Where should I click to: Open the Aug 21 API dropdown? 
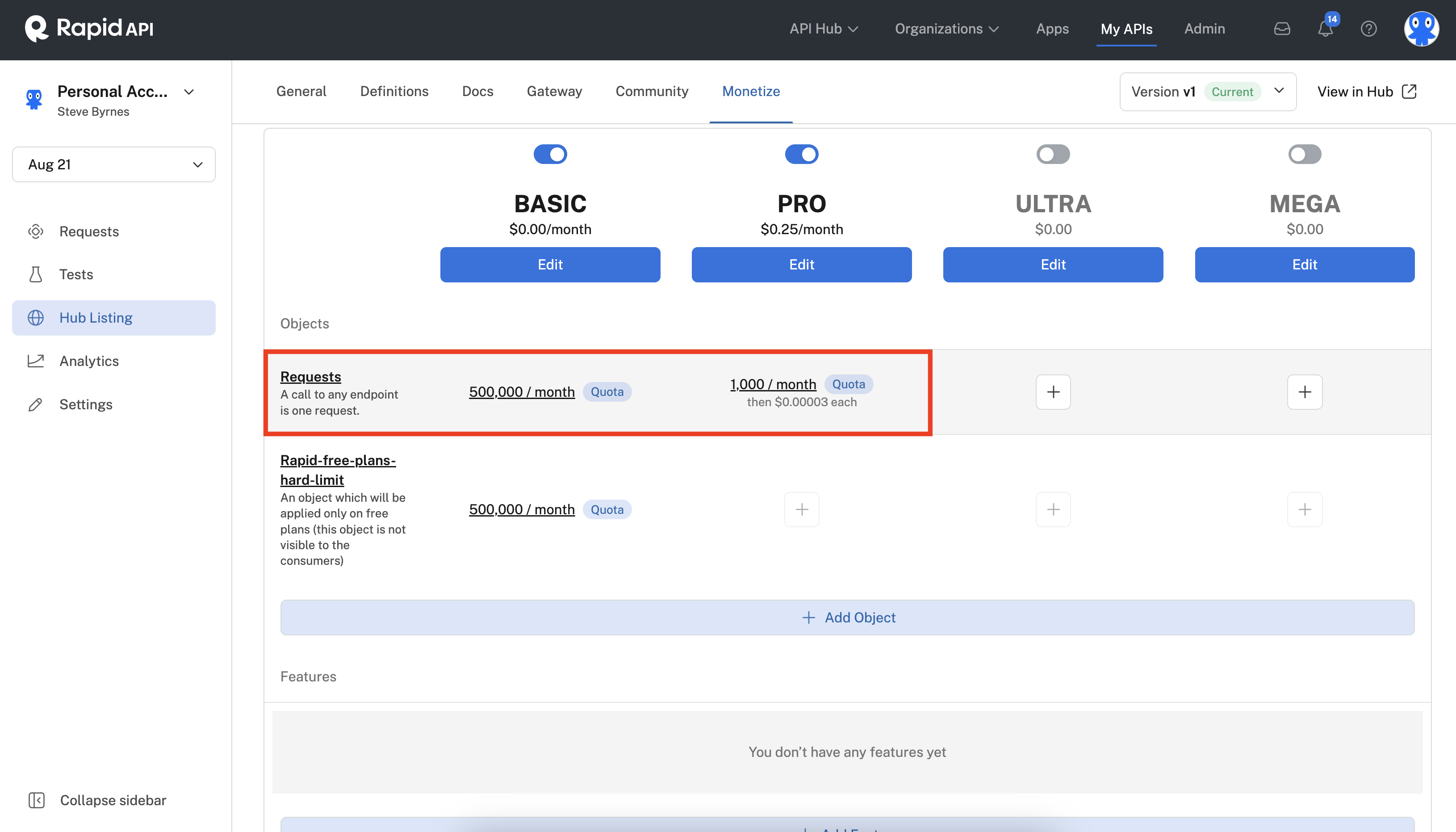(113, 164)
